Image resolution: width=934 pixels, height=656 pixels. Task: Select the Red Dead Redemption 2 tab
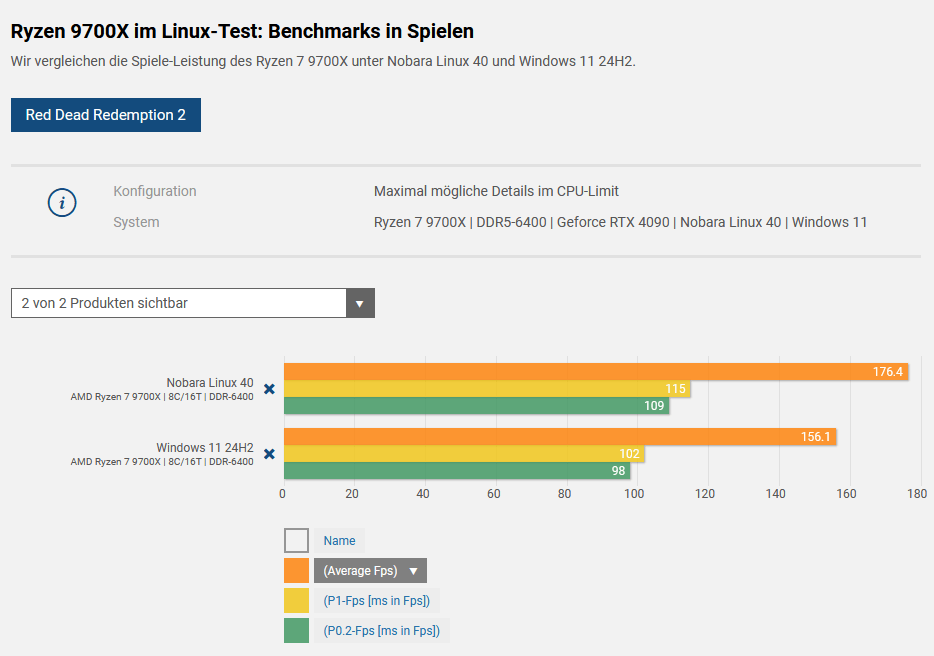pos(105,115)
